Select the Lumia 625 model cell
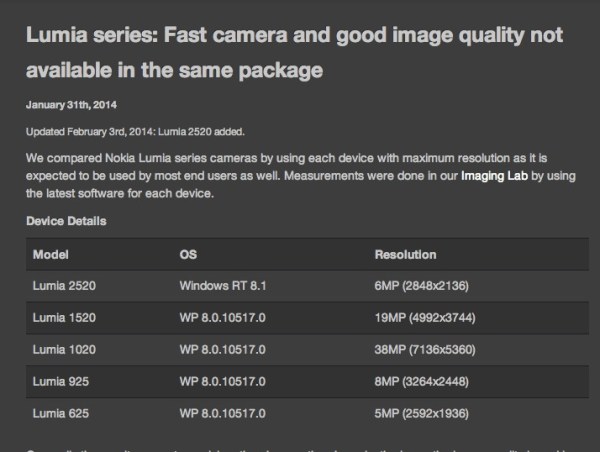Image resolution: width=600 pixels, height=452 pixels. (62, 413)
